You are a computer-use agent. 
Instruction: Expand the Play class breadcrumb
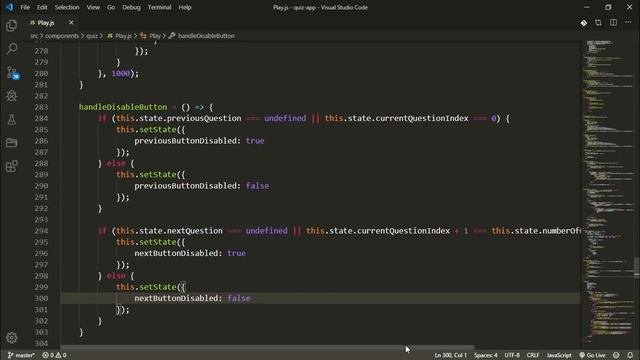pos(150,36)
